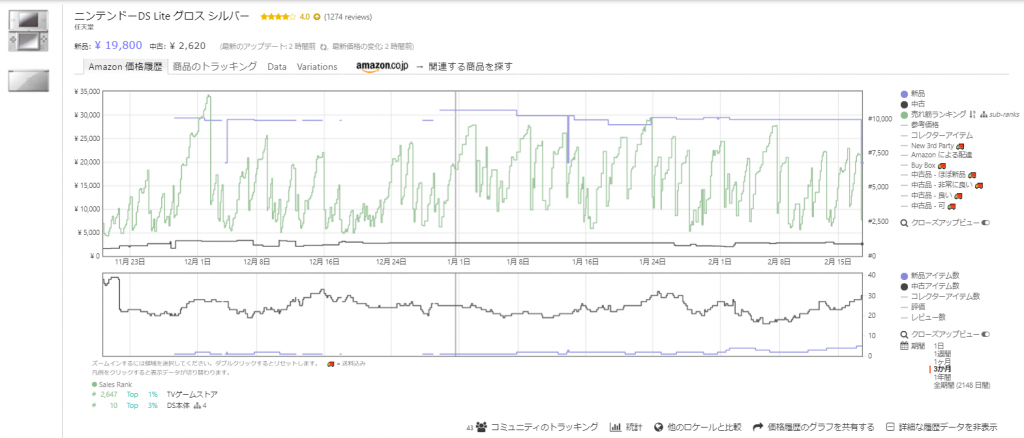Viewport: 1024px width, 438px height.
Task: Click the globe icon to compare locales
Action: pos(655,427)
